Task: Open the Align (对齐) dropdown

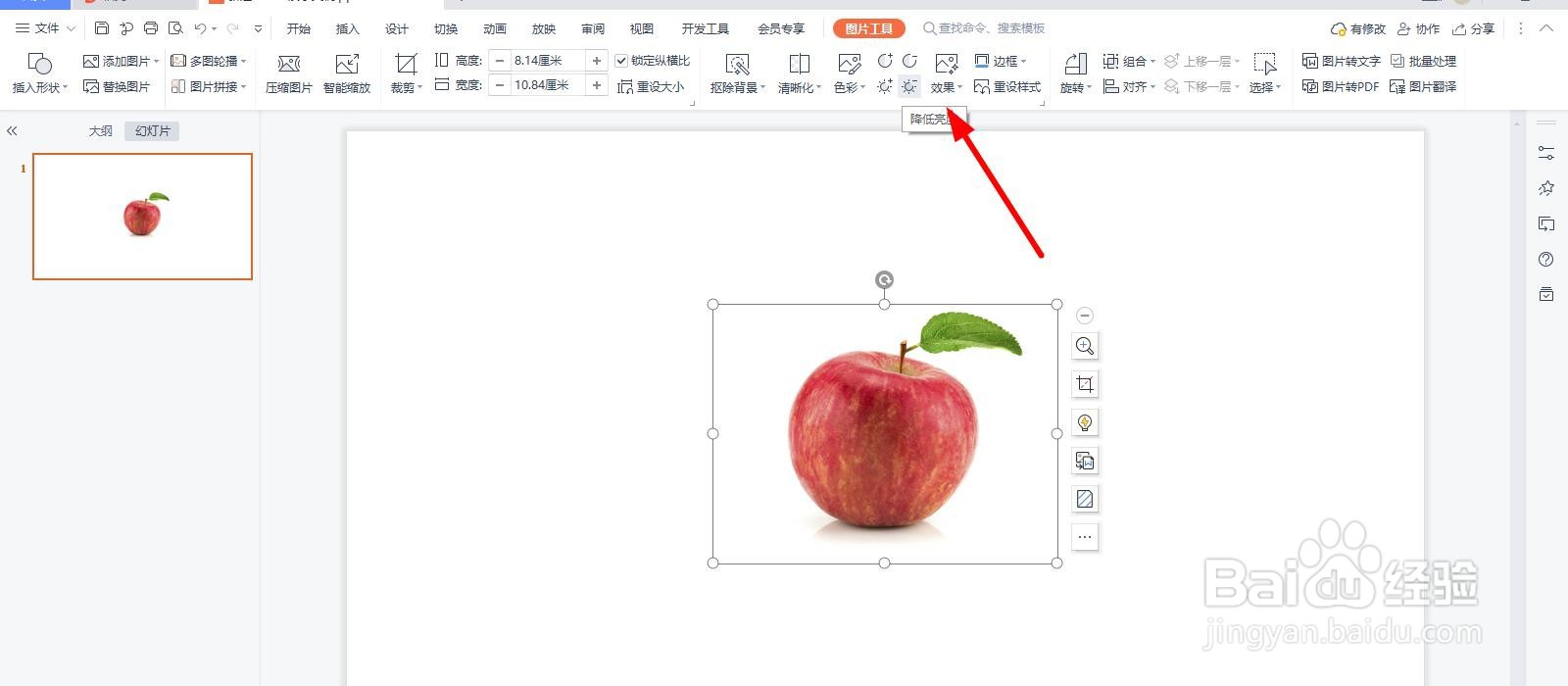Action: pos(1129,87)
